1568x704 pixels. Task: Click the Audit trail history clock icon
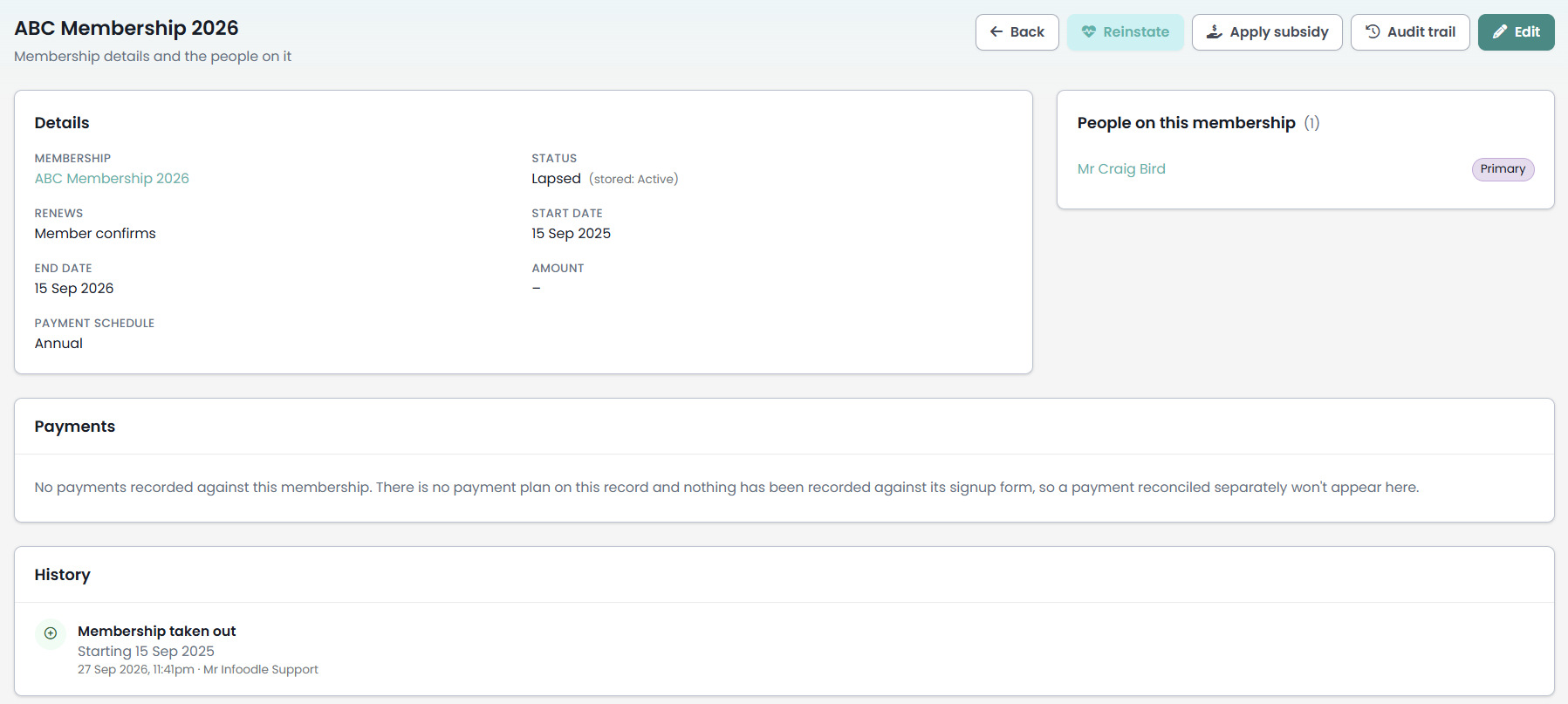coord(1373,32)
